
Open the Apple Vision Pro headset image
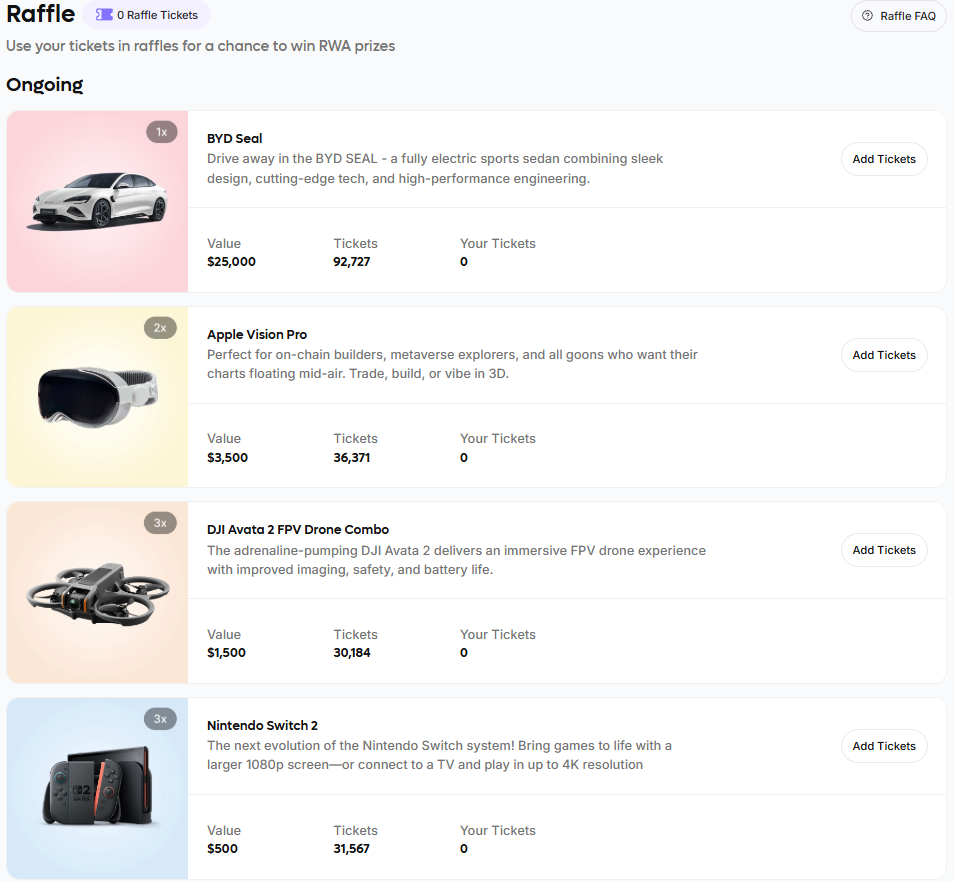click(x=97, y=397)
